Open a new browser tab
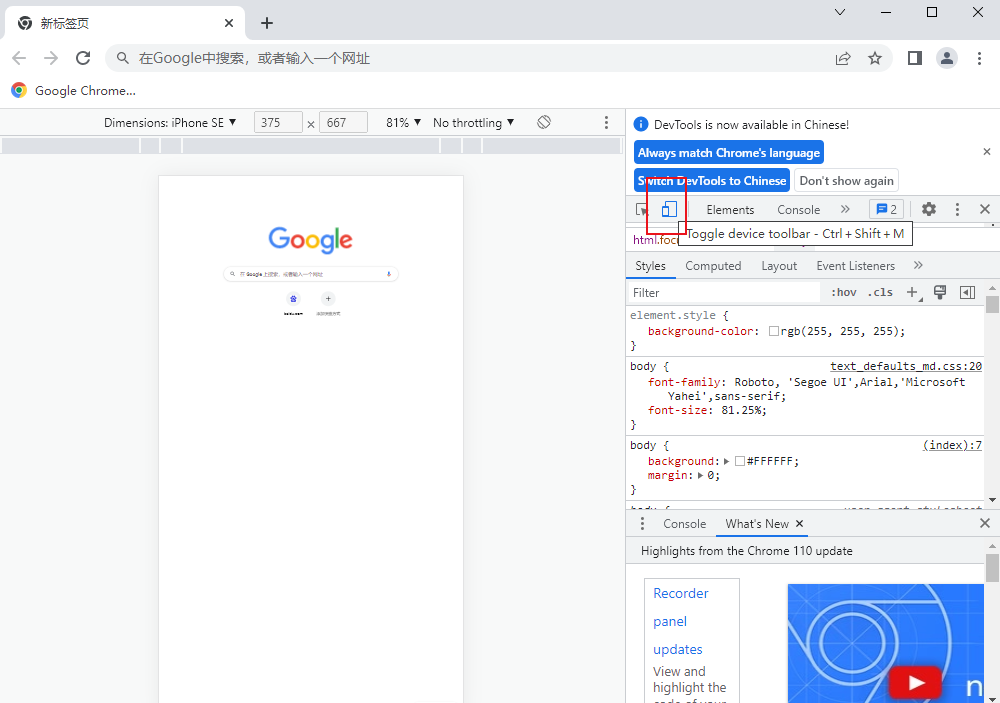The width and height of the screenshot is (1000, 703). click(267, 23)
